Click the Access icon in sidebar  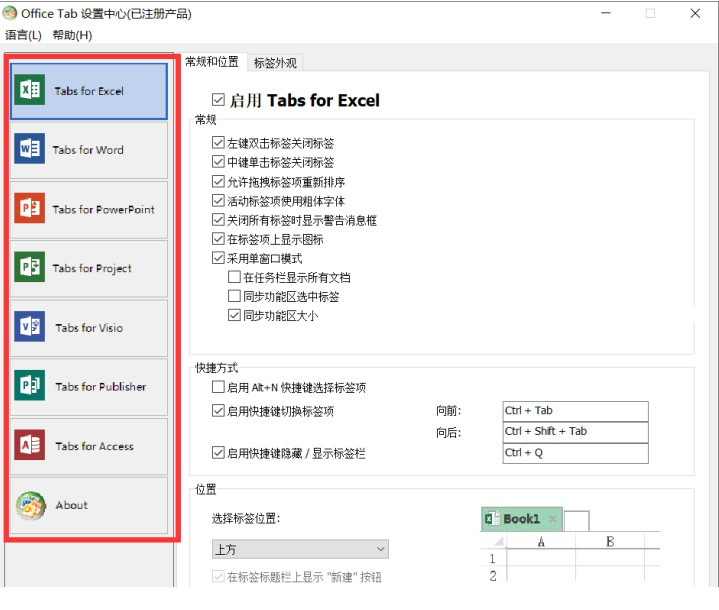click(29, 444)
